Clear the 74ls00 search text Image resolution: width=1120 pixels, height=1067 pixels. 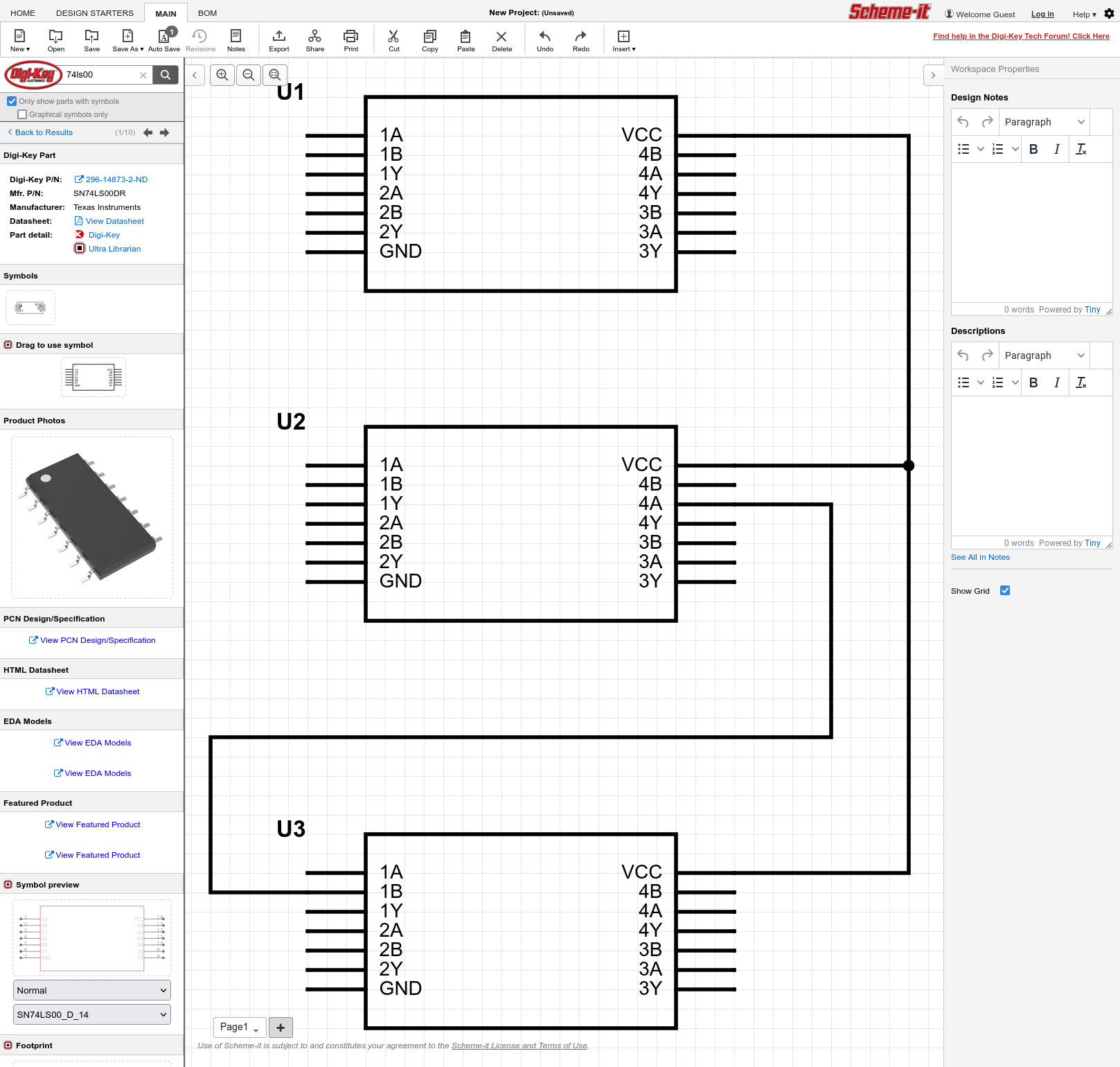[x=143, y=75]
